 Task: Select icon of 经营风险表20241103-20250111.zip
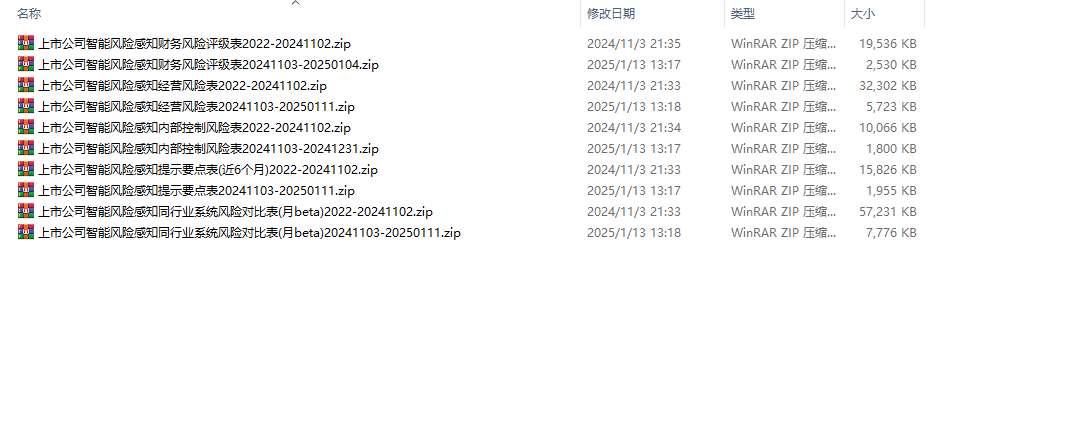(x=26, y=106)
